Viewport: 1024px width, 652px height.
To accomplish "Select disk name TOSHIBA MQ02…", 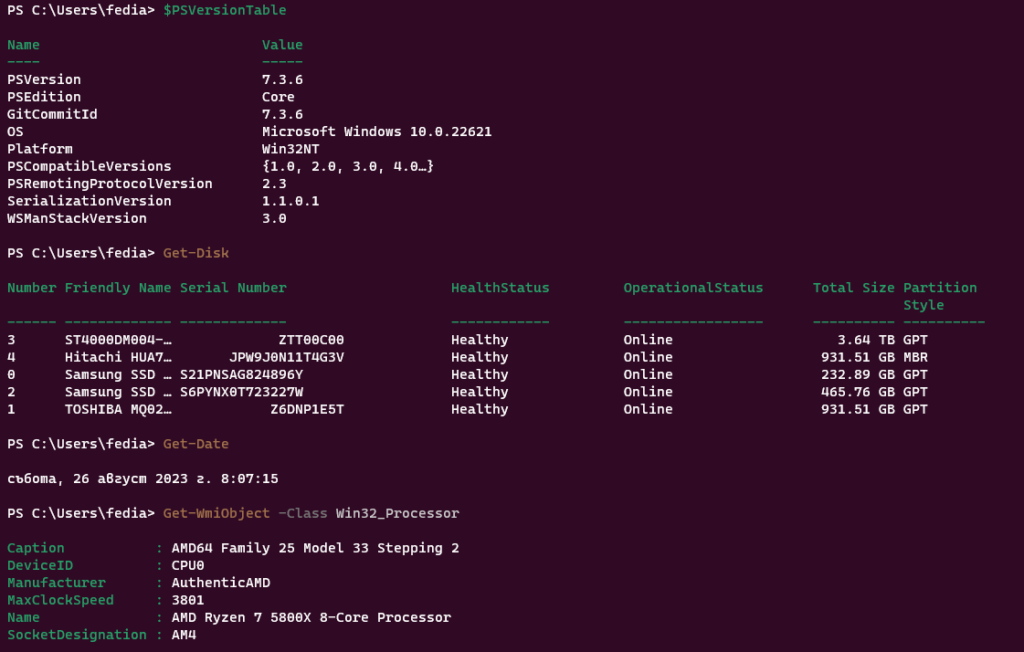I will pos(118,409).
